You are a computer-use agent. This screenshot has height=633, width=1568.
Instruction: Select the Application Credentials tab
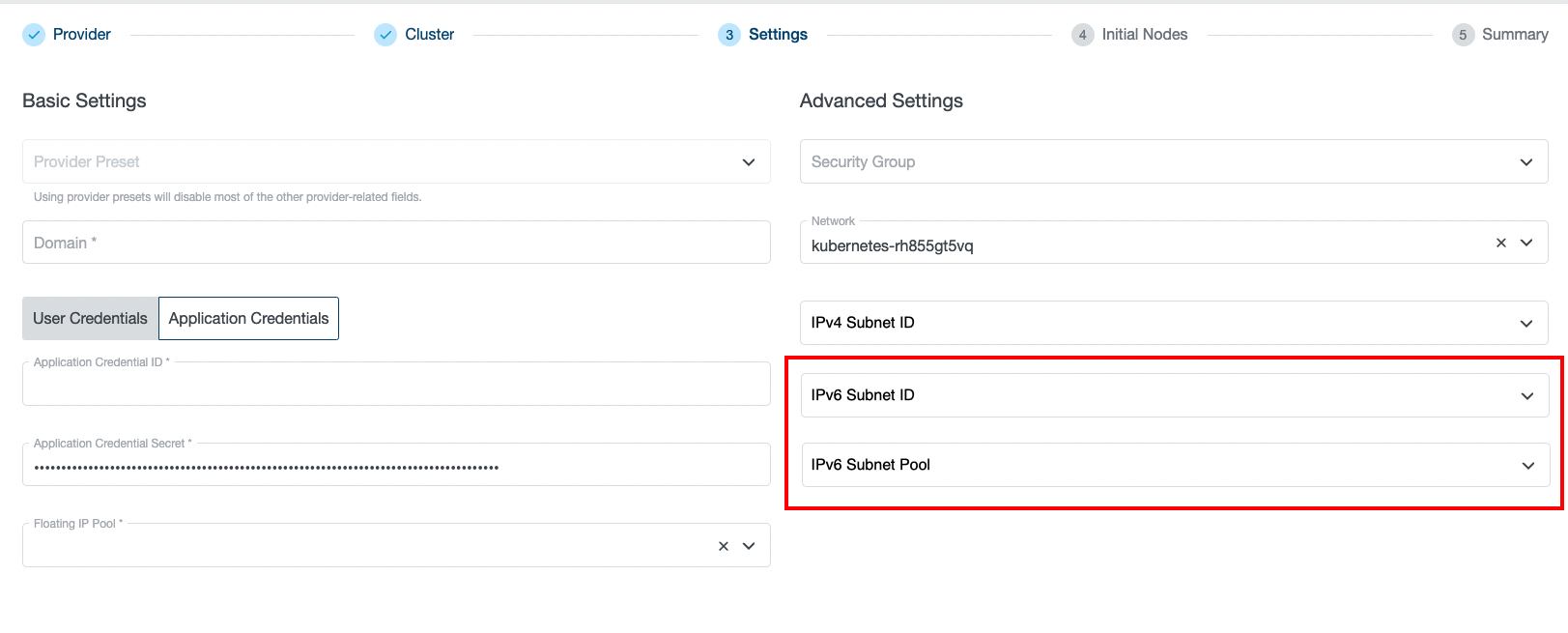pos(247,318)
